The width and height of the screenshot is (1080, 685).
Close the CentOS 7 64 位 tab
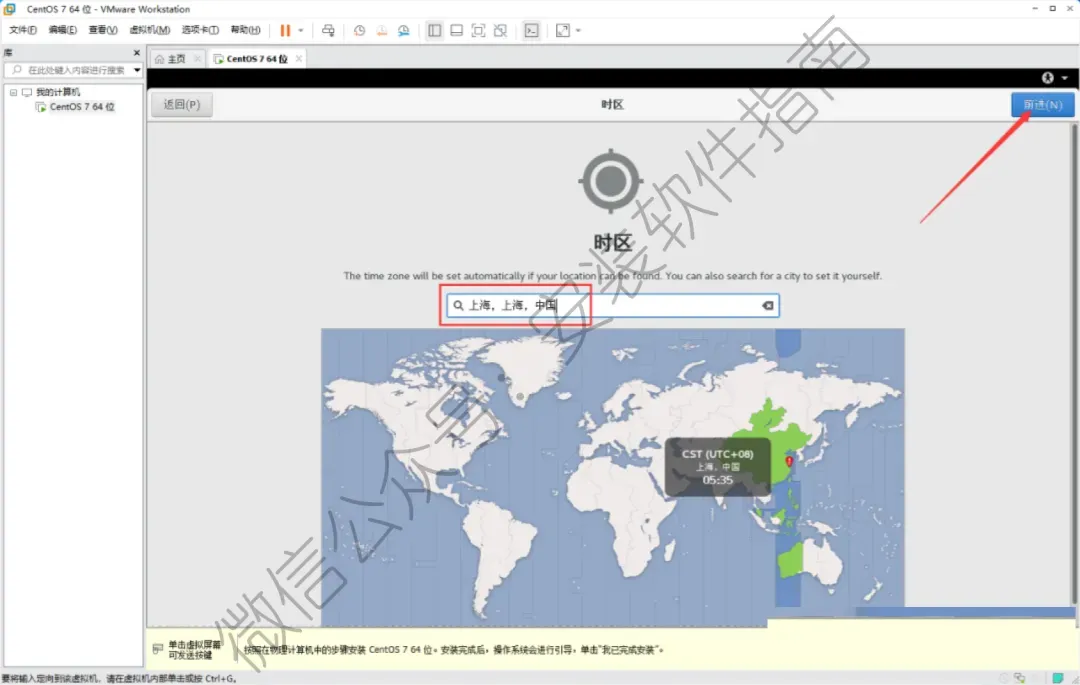click(298, 59)
